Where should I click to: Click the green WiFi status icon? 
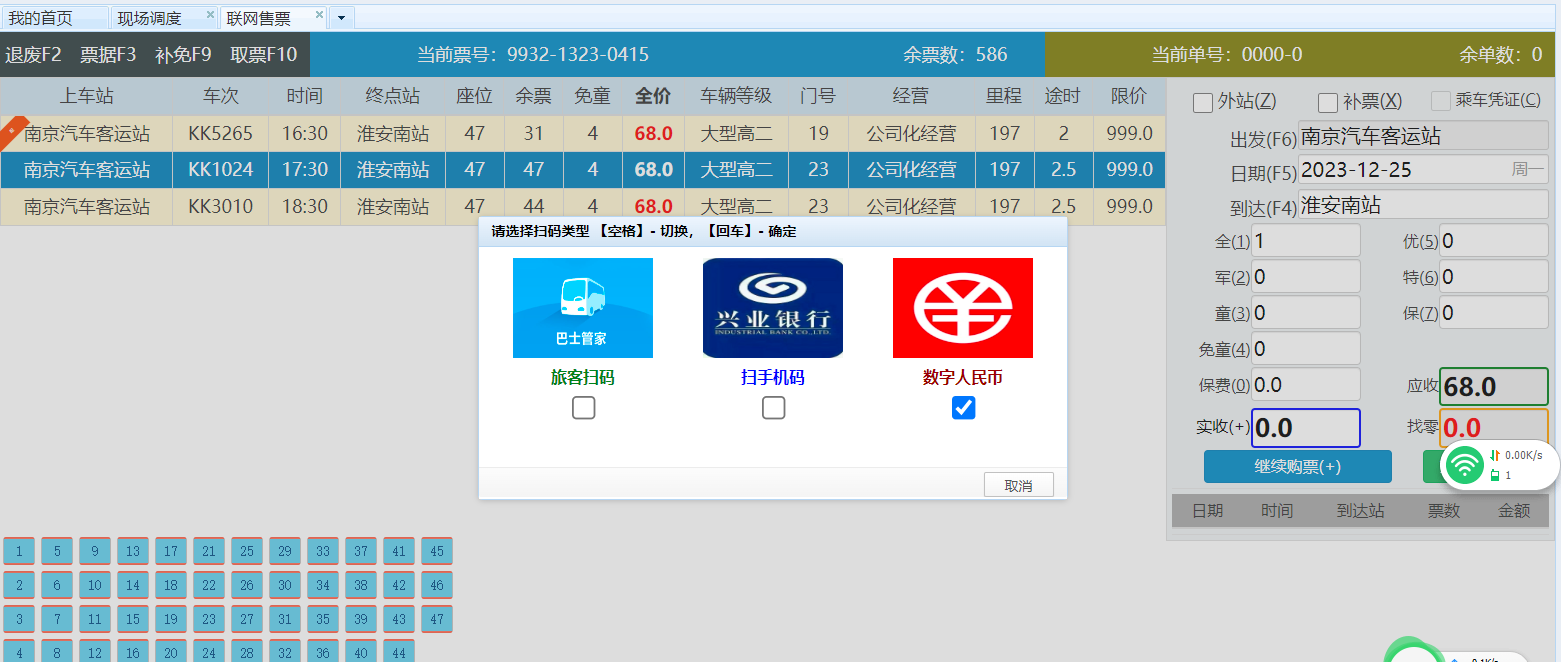point(1466,465)
